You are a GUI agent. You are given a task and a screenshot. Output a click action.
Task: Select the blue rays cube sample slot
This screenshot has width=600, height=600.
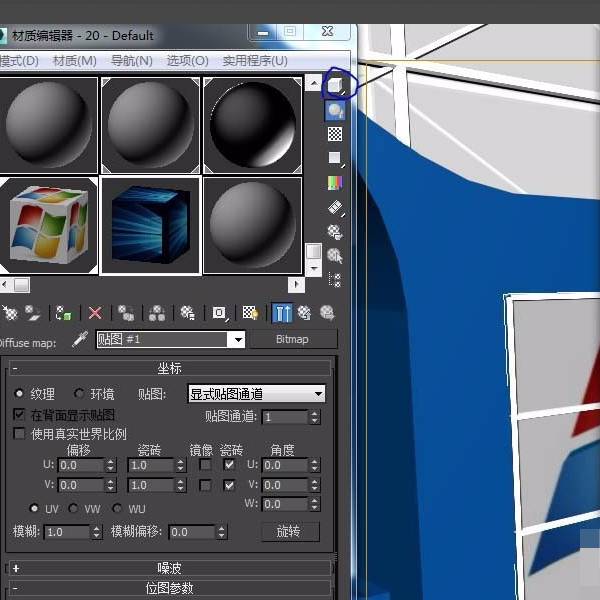[x=150, y=225]
